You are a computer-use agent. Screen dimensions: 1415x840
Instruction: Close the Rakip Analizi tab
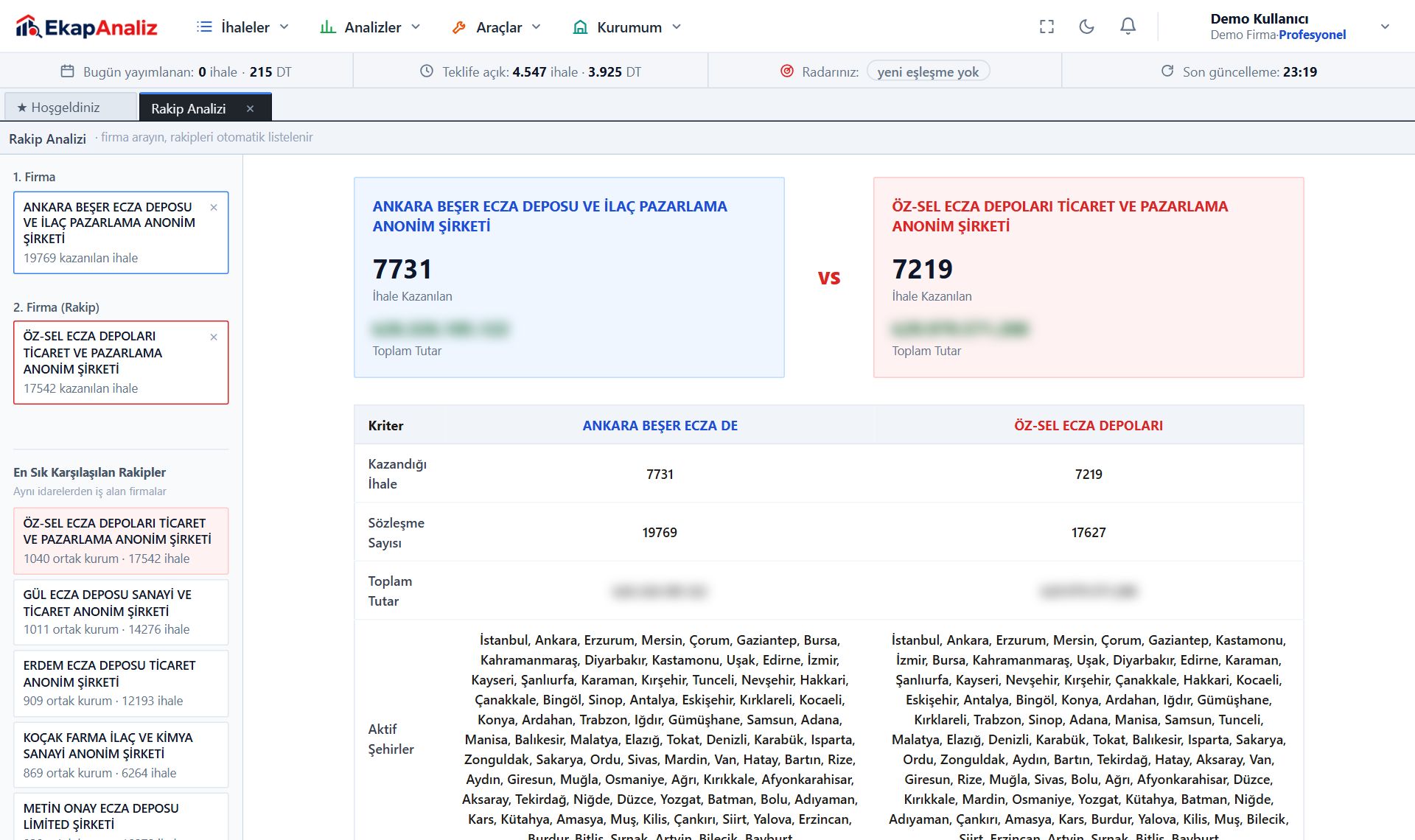(x=250, y=108)
